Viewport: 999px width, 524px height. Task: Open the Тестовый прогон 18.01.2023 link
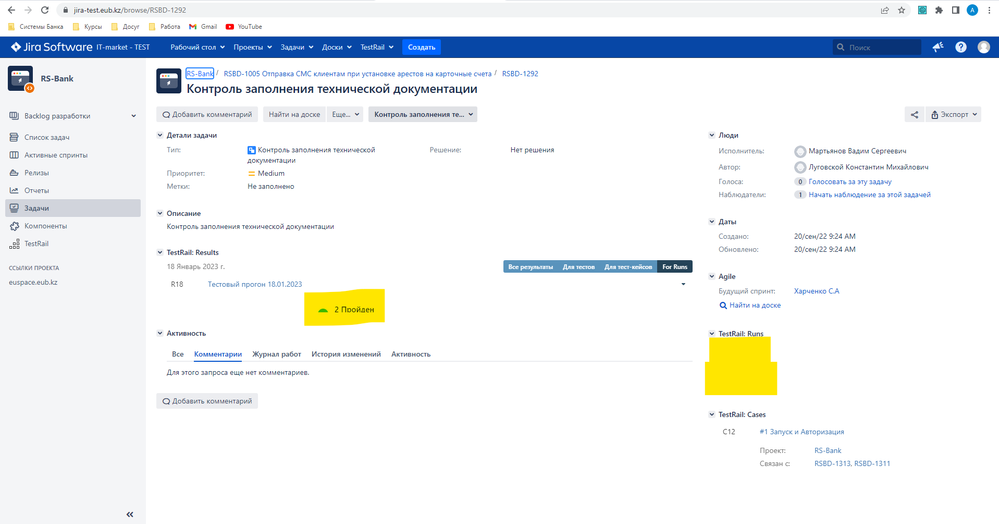click(255, 284)
